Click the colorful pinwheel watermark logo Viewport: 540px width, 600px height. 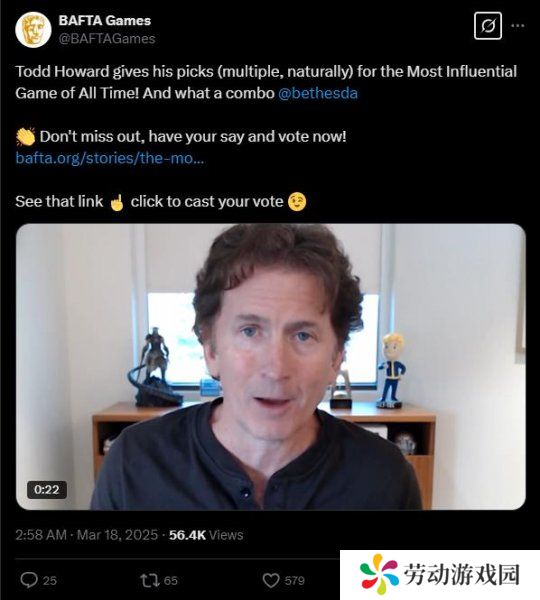379,574
